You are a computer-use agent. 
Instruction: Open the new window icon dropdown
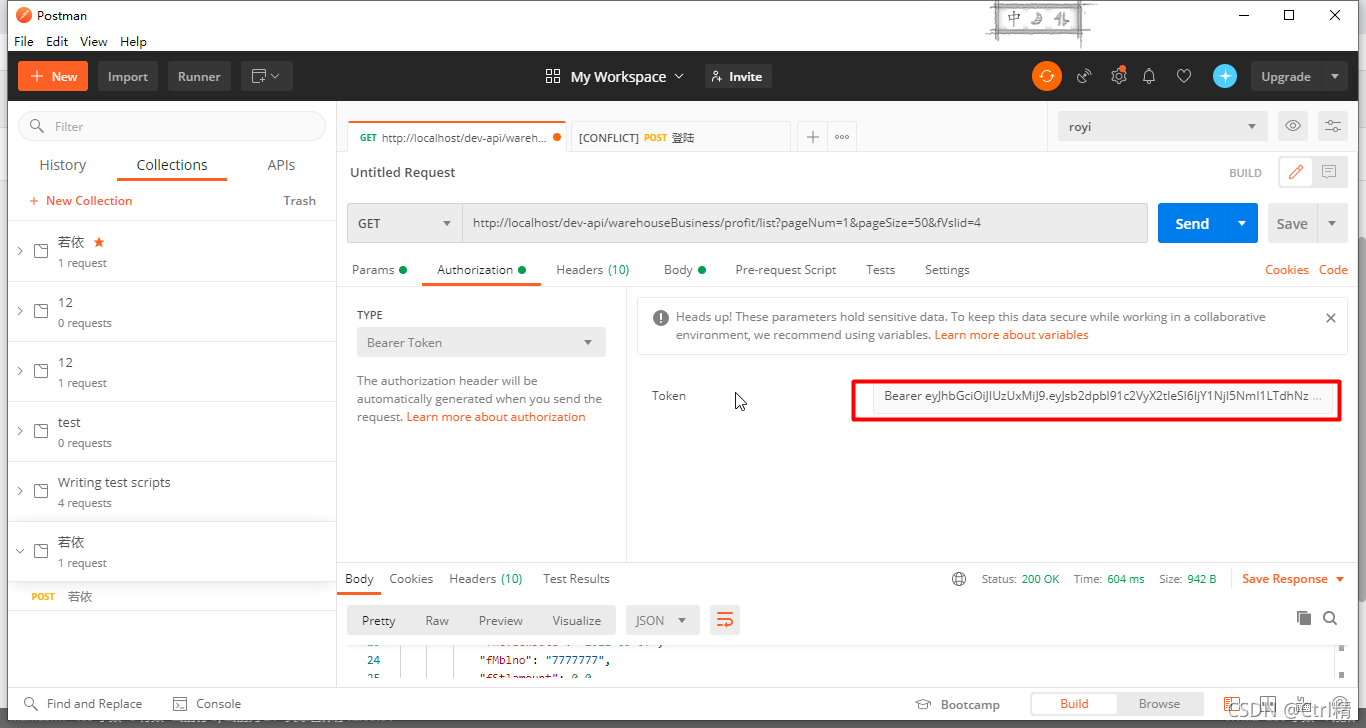[266, 76]
